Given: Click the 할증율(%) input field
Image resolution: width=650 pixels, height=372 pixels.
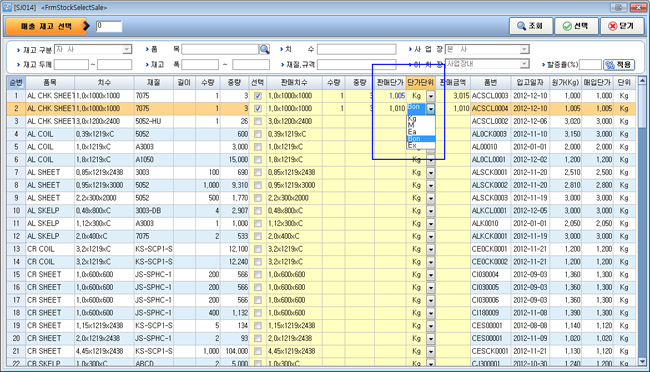Looking at the screenshot, I should click(590, 65).
